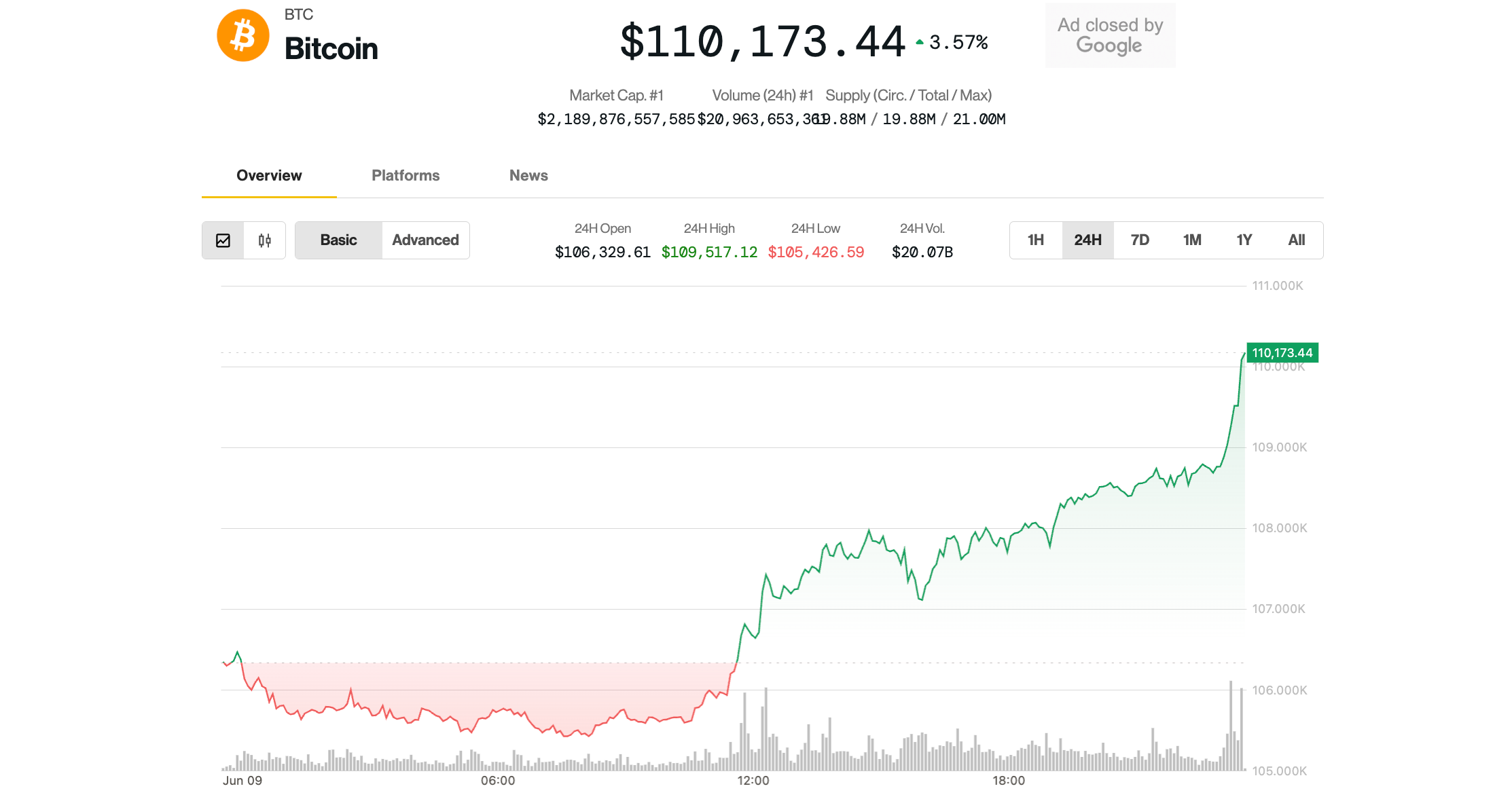Open the Supply (Circ. / Total / Max) details
This screenshot has width=1512, height=797.
coord(907,95)
